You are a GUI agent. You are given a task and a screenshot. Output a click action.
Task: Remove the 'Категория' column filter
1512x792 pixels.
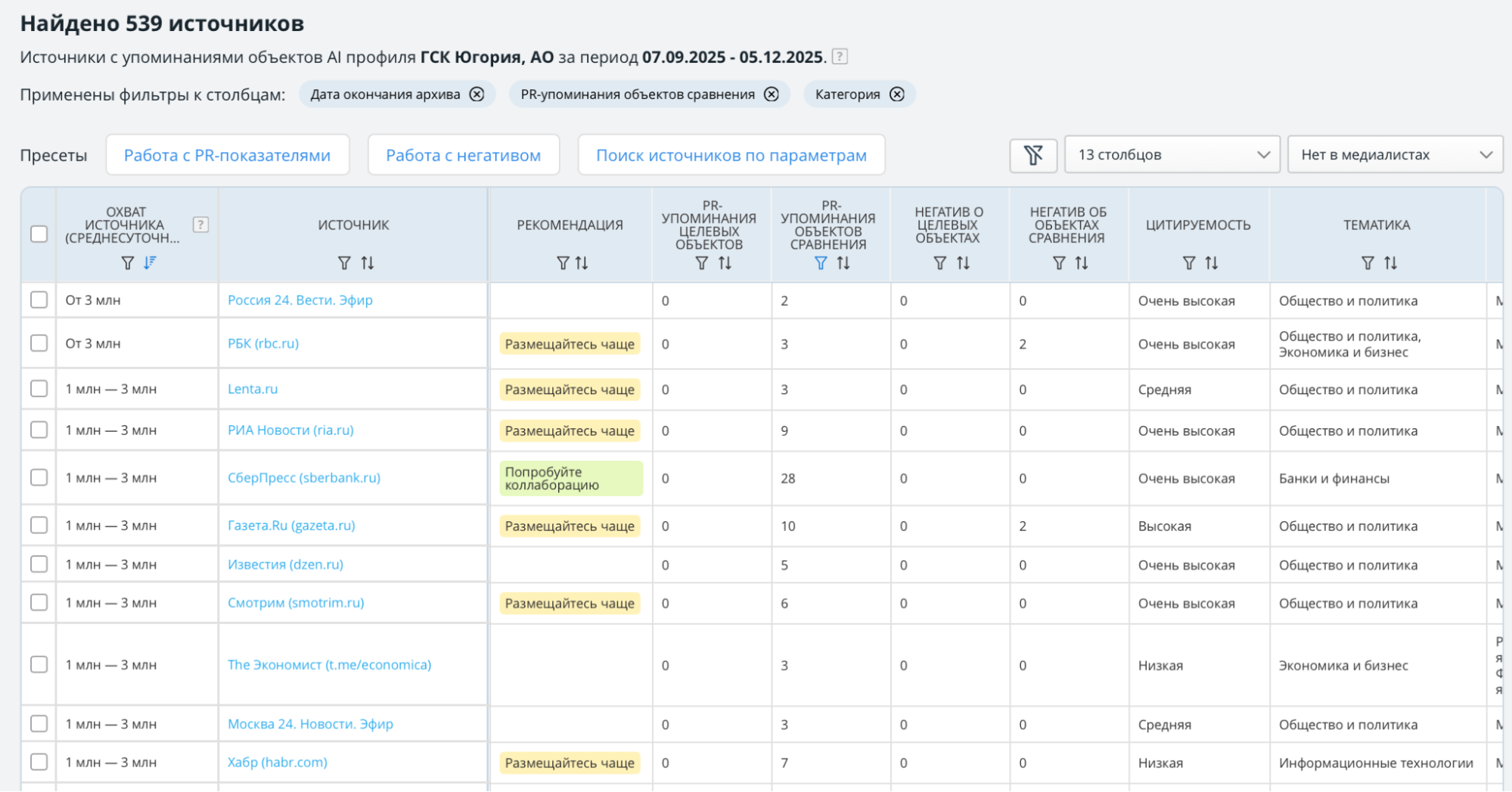(896, 95)
